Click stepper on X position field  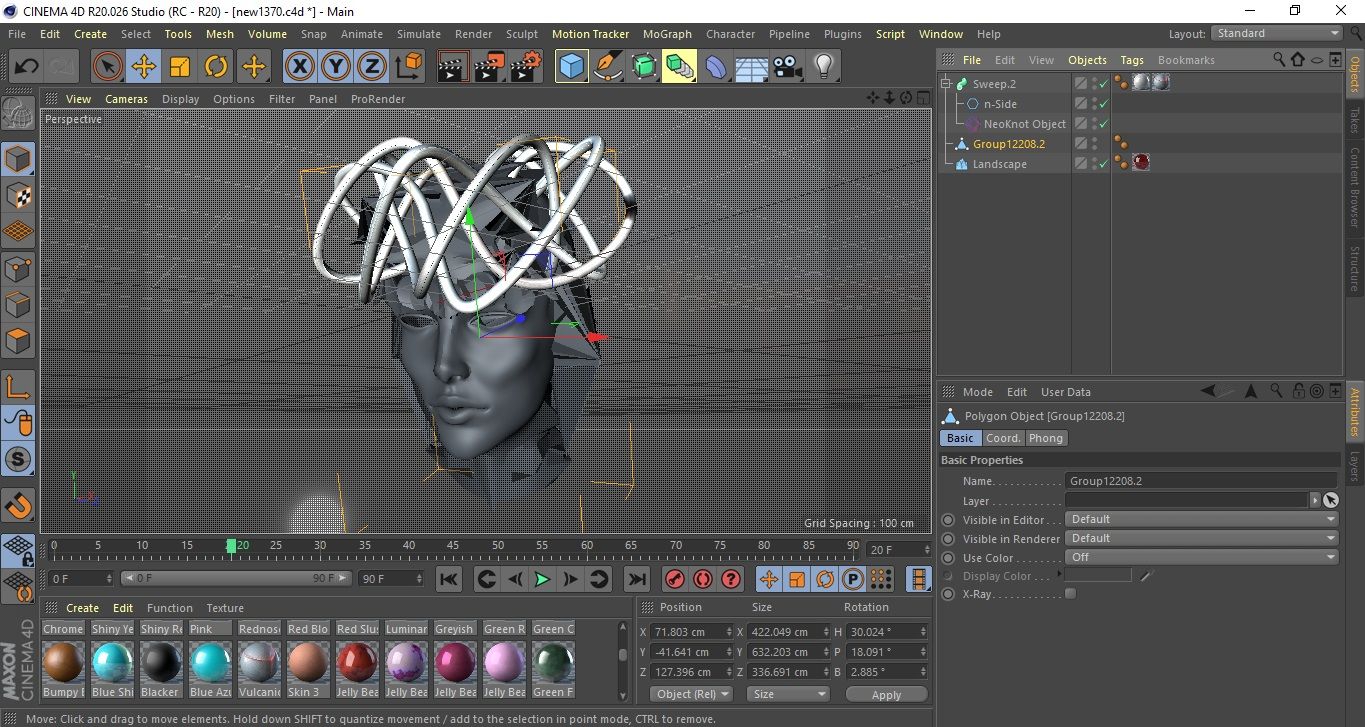click(x=727, y=632)
